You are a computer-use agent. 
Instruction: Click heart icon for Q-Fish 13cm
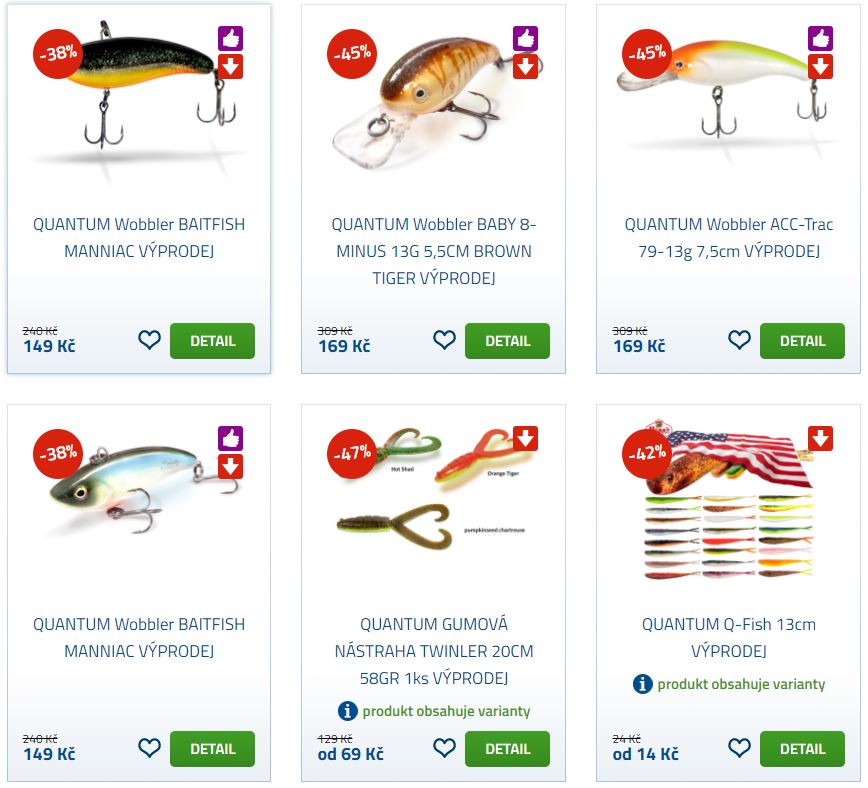[739, 748]
